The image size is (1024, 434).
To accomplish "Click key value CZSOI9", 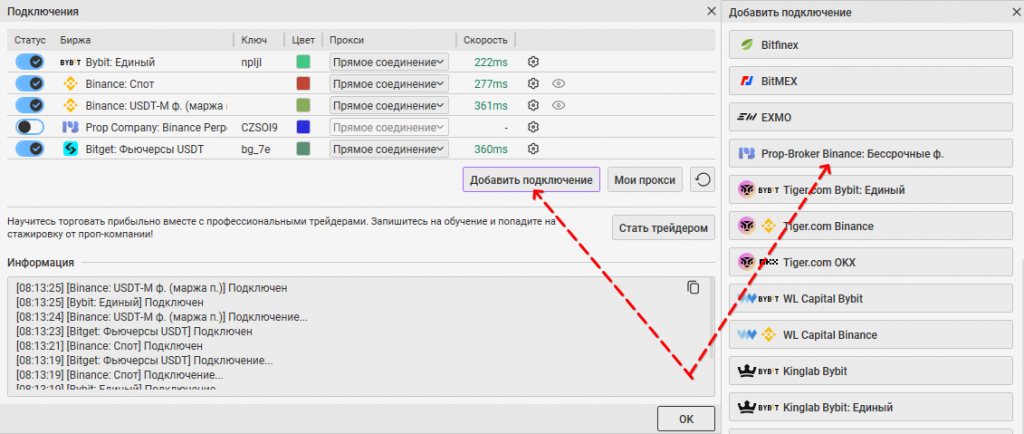I will [x=259, y=127].
